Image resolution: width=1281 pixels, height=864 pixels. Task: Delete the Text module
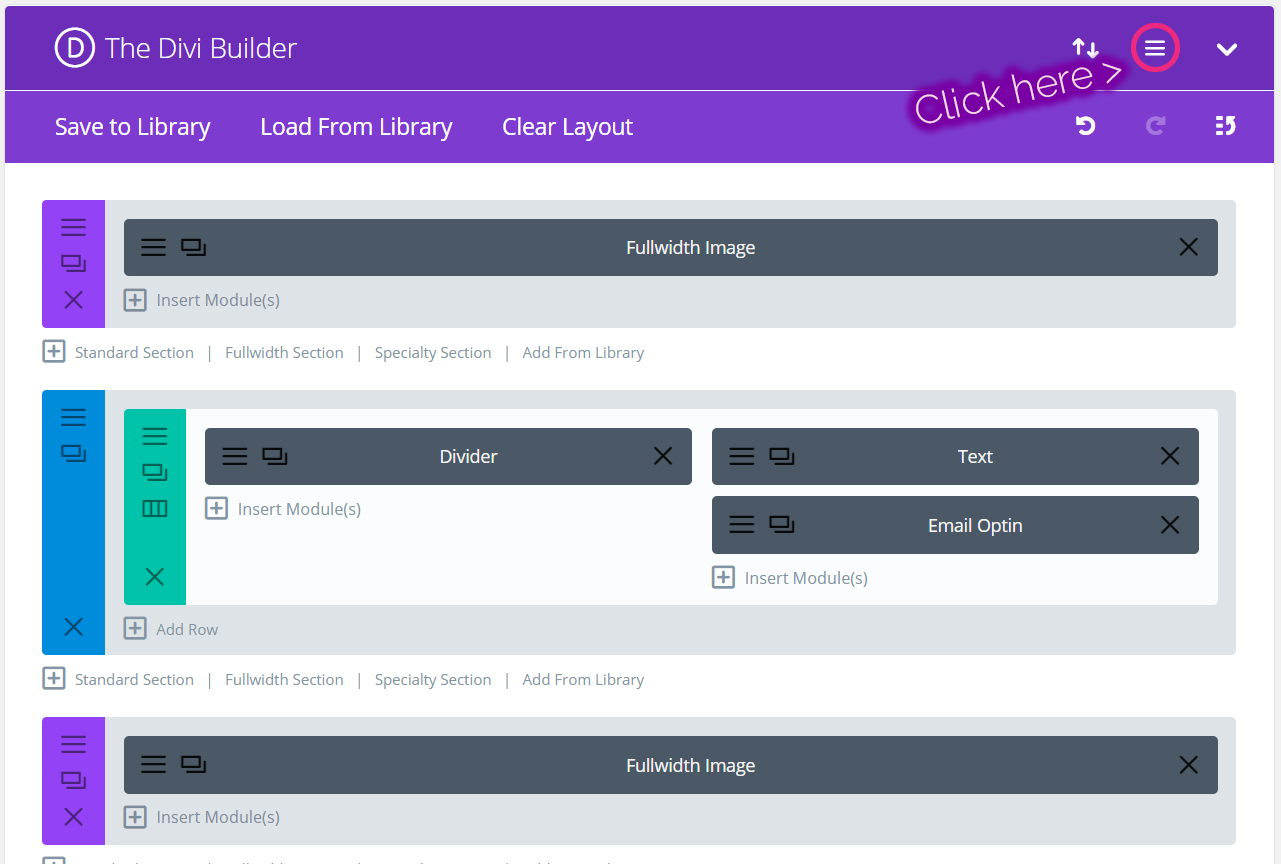pos(1169,457)
